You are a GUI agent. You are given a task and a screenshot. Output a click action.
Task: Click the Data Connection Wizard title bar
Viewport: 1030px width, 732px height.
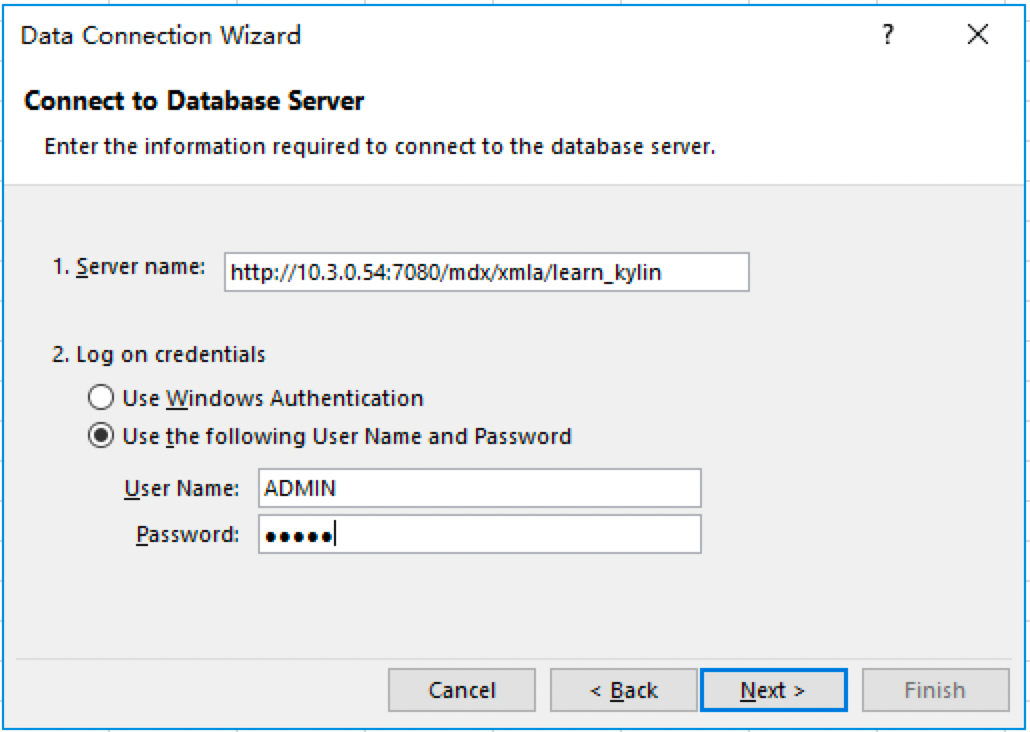coord(400,36)
